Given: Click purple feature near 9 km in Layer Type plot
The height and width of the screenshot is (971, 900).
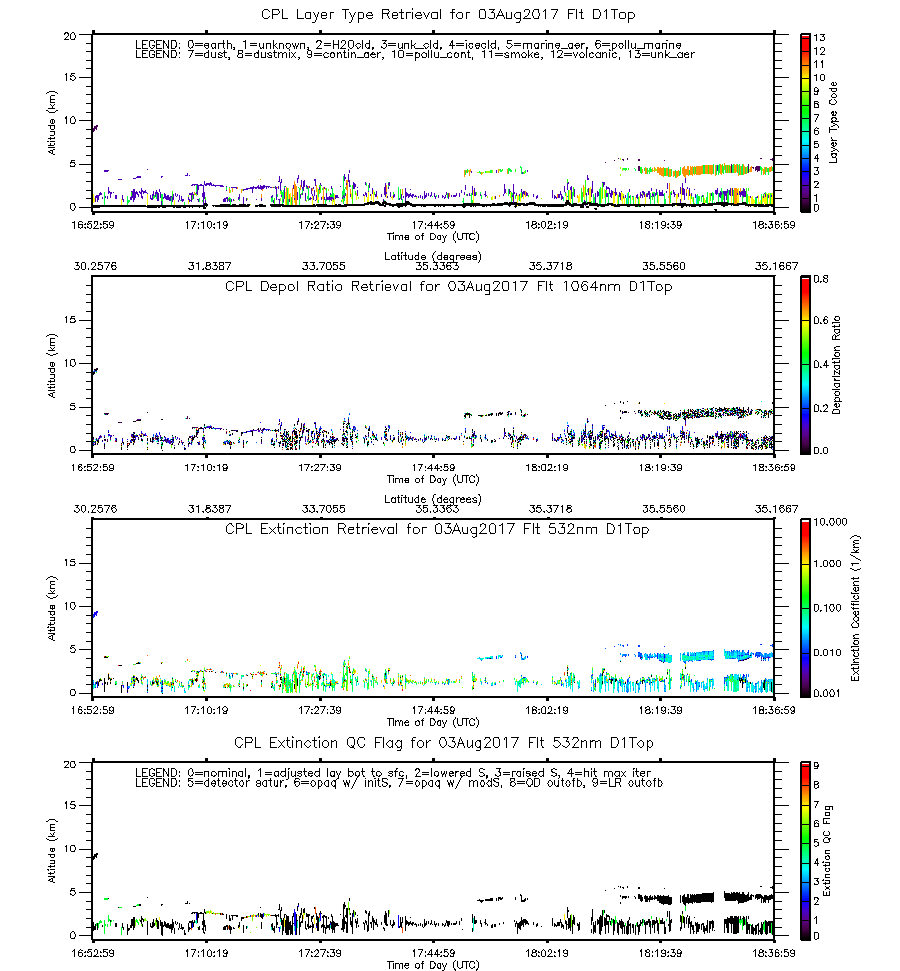Looking at the screenshot, I should coord(95,128).
